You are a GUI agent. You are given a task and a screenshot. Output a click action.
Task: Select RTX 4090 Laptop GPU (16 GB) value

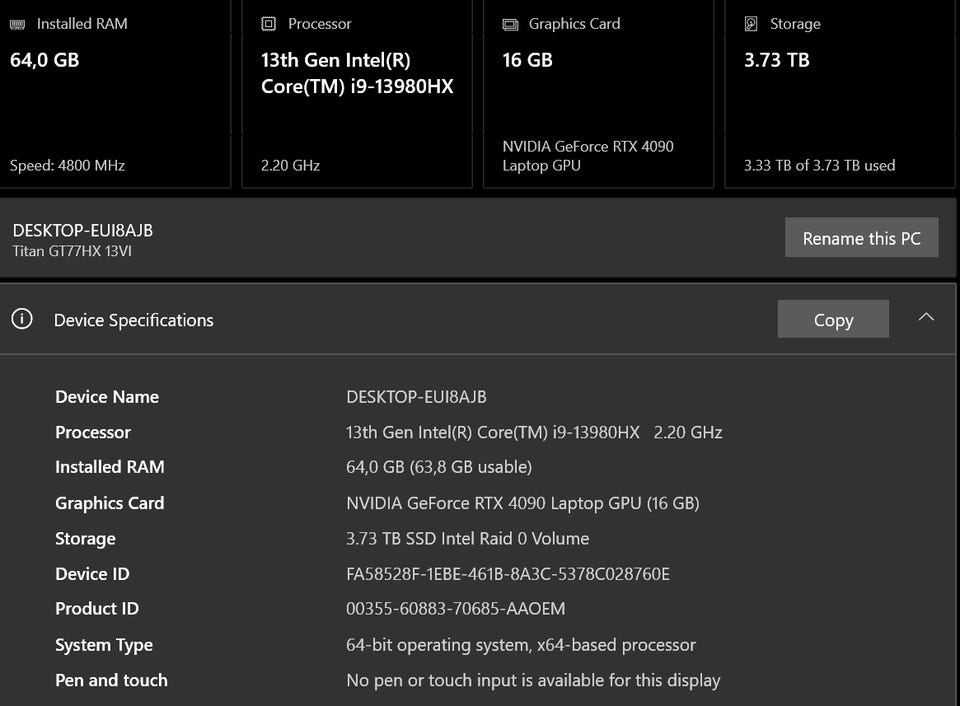pos(523,503)
